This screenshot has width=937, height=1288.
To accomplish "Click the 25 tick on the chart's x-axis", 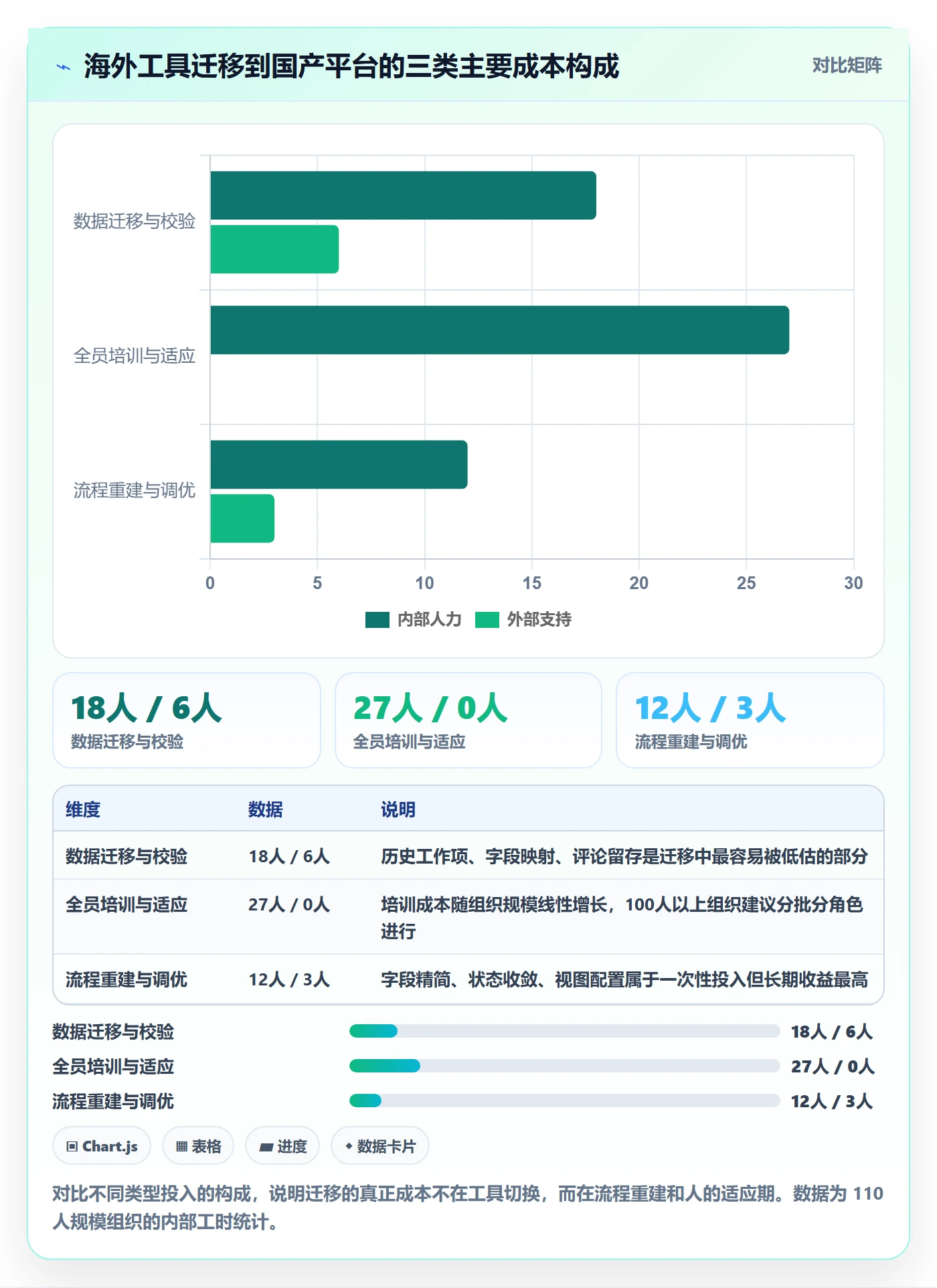I will click(x=746, y=583).
